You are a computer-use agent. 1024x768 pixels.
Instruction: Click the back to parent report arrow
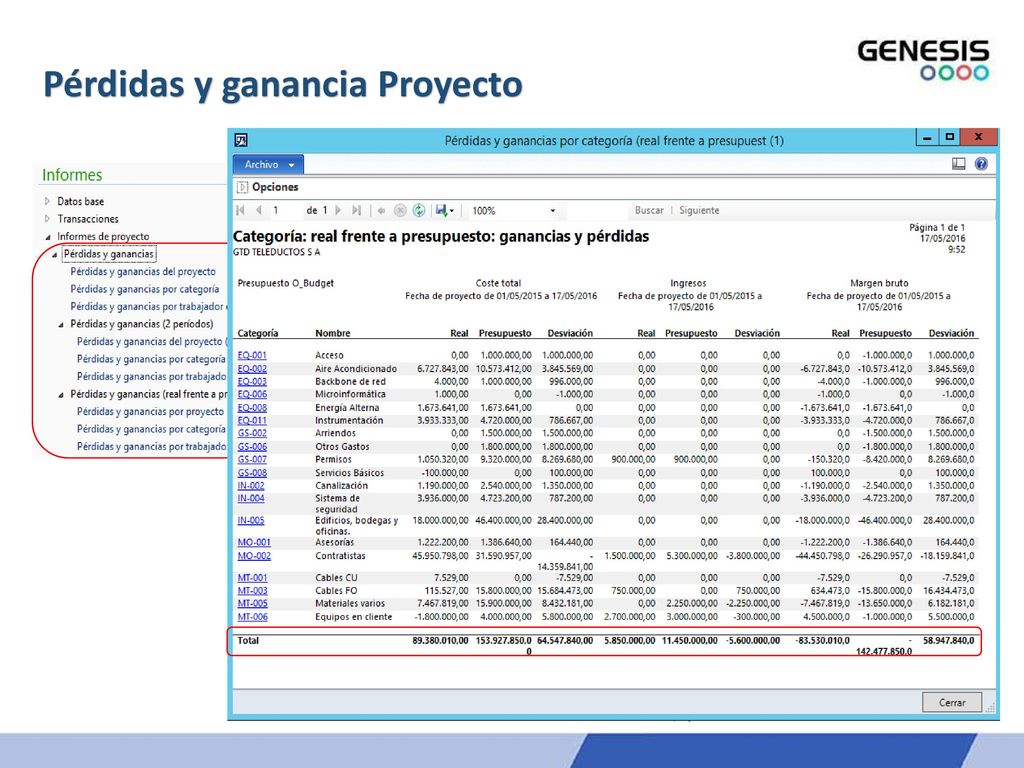pos(381,210)
